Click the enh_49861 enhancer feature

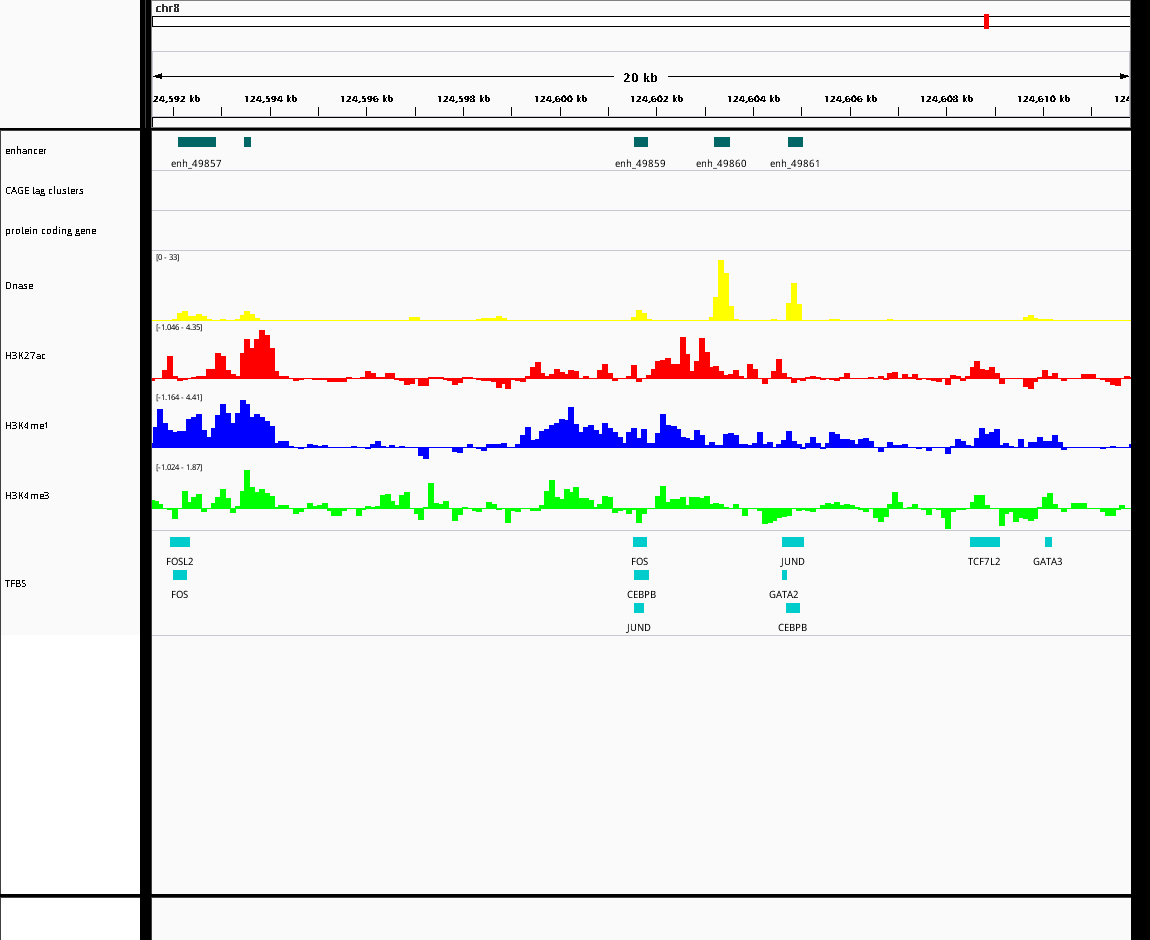click(x=795, y=142)
